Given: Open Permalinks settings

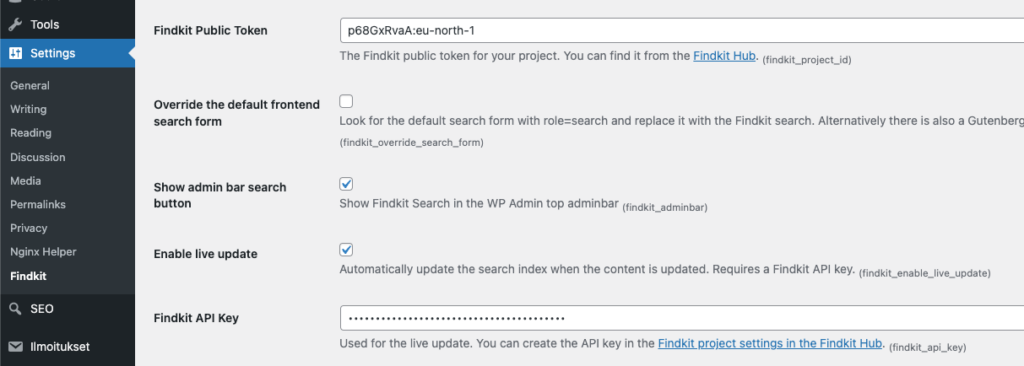Looking at the screenshot, I should (38, 204).
